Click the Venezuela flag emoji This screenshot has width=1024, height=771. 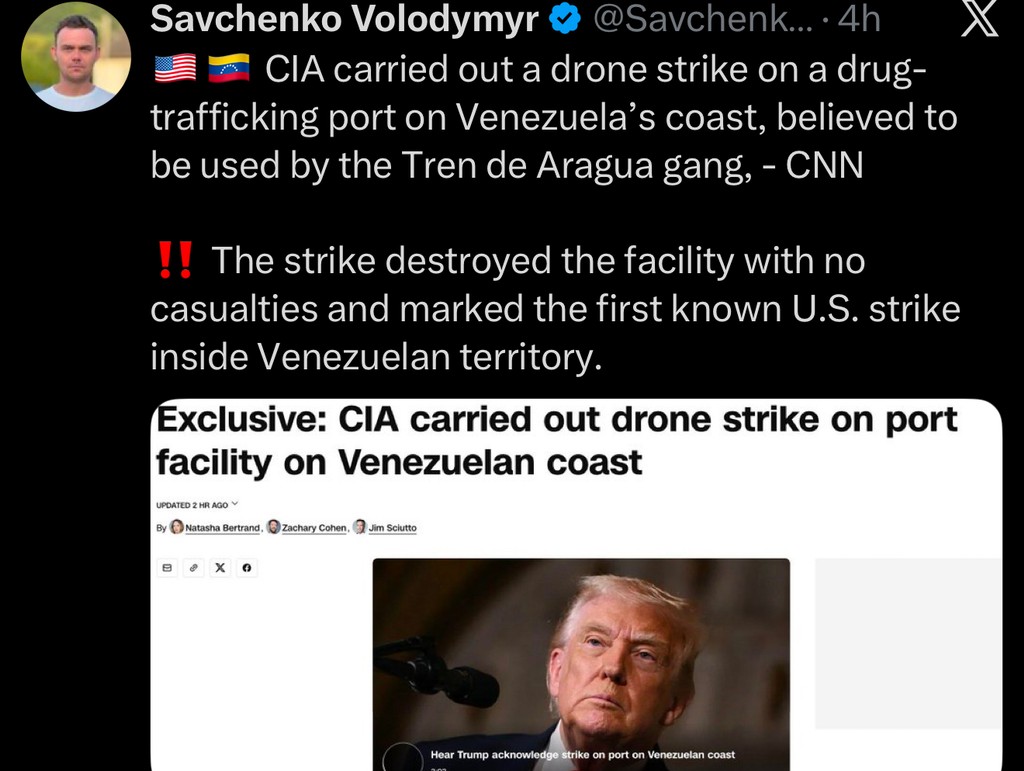(229, 68)
